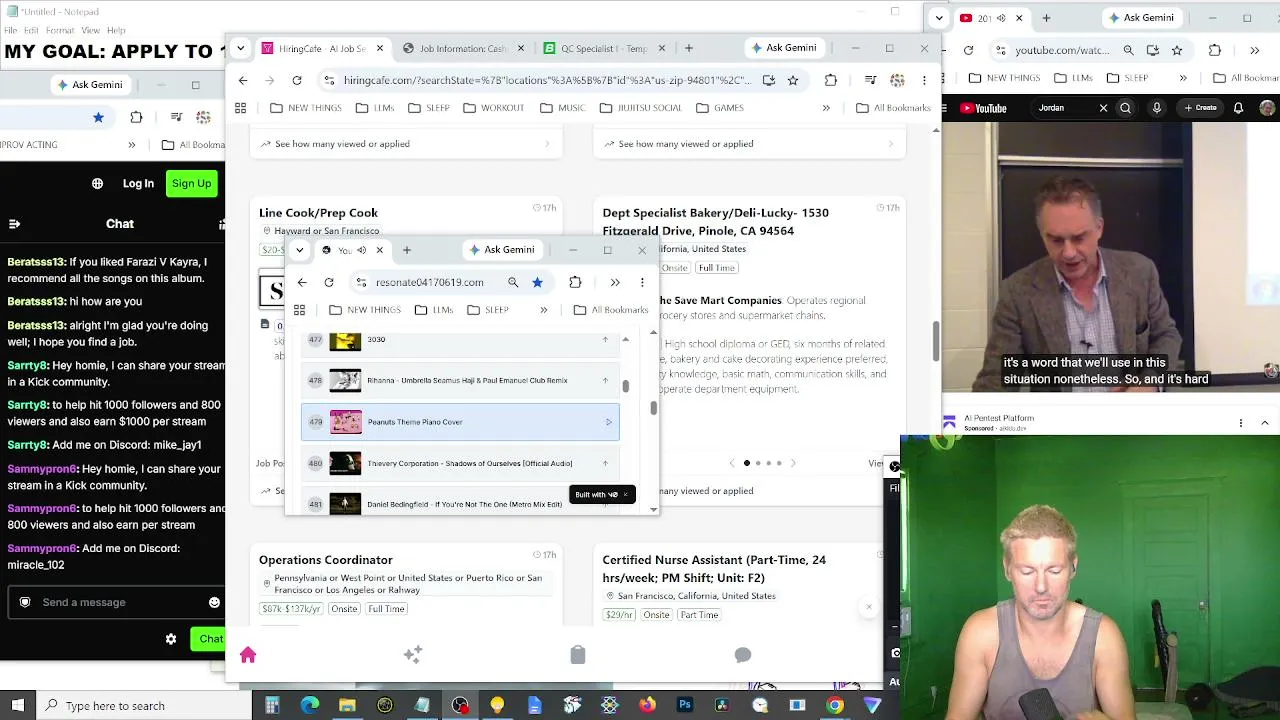The height and width of the screenshot is (720, 1280).
Task: Open the Line Cook/Prep Cook job title
Action: pyautogui.click(x=318, y=213)
